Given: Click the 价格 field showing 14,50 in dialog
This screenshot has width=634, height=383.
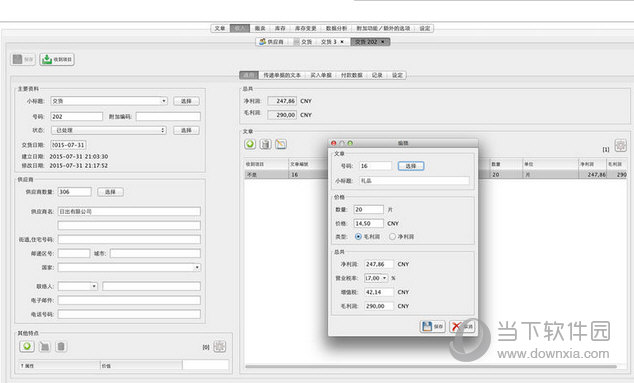Looking at the screenshot, I should point(369,223).
